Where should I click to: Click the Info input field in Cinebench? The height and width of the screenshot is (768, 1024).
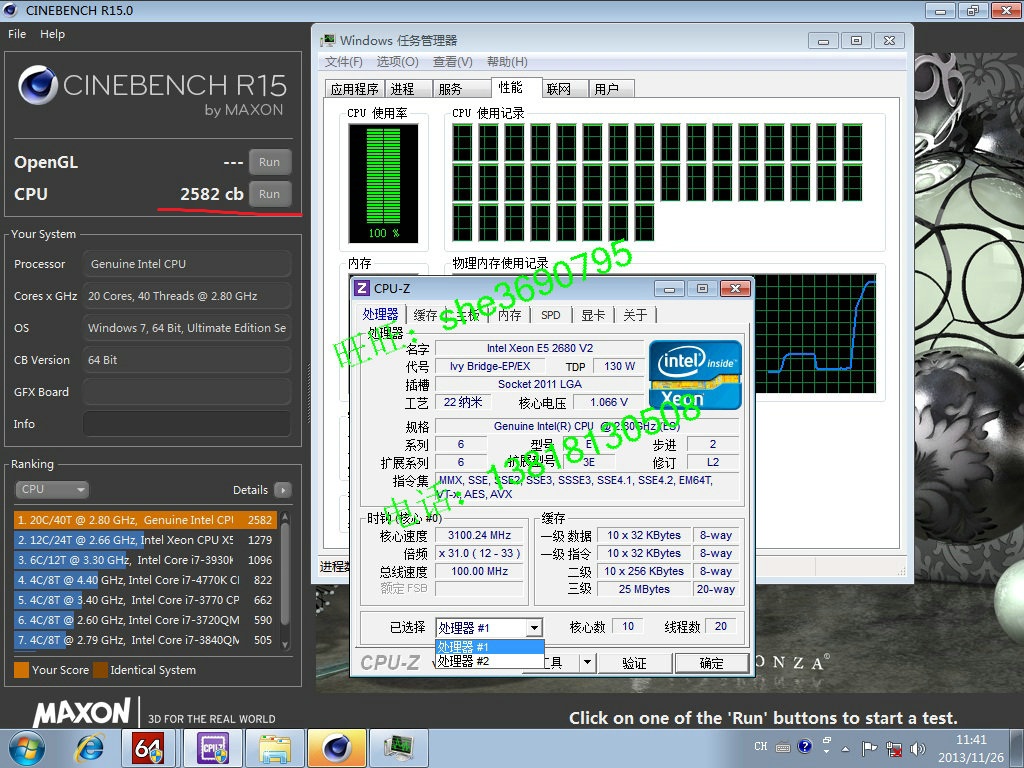tap(187, 424)
